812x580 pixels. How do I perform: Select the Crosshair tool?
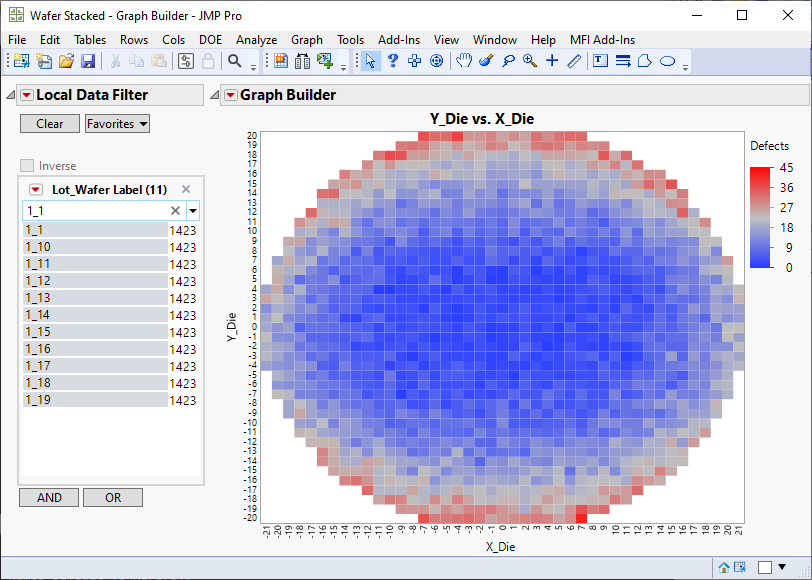(x=551, y=61)
